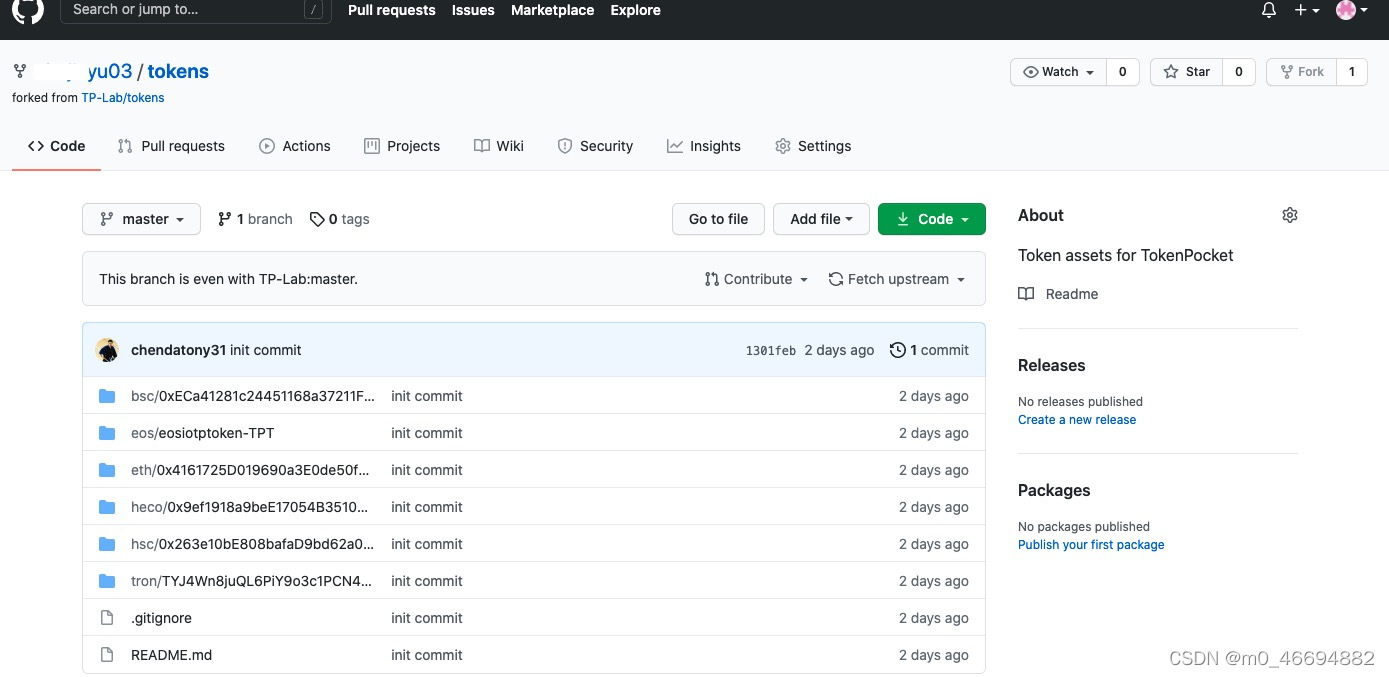The height and width of the screenshot is (677, 1389).
Task: Open the TP-Lab/tokens upstream link
Action: pos(123,98)
